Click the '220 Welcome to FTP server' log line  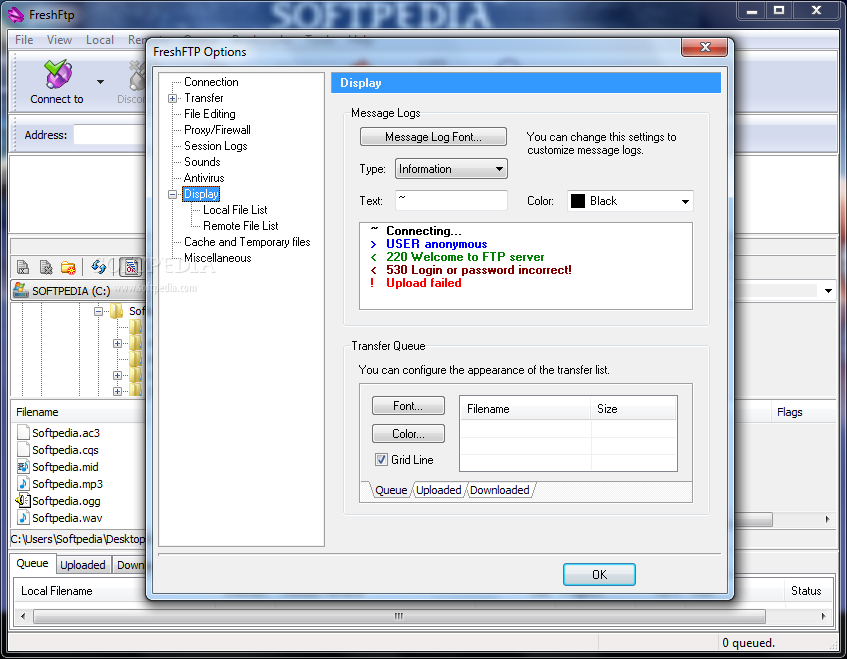point(465,257)
